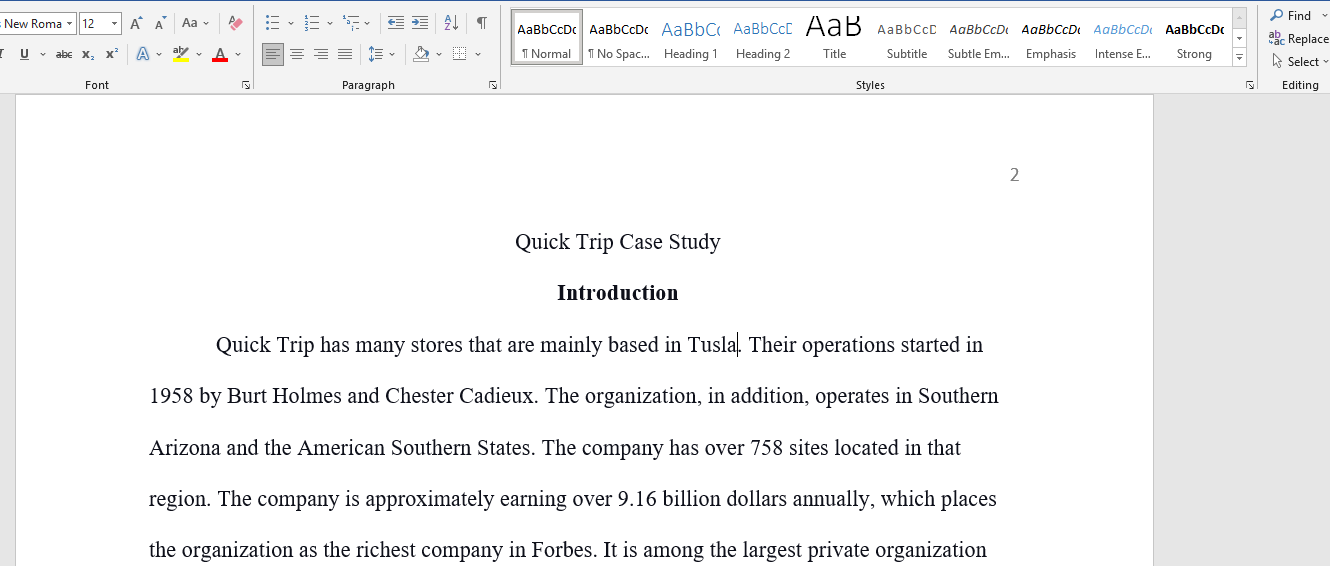The width and height of the screenshot is (1330, 566).
Task: Click the Replace button
Action: pos(1298,39)
